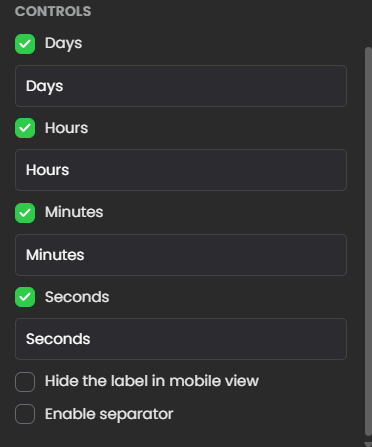Focus the Seconds label input box
This screenshot has height=447, width=372.
pyautogui.click(x=181, y=339)
